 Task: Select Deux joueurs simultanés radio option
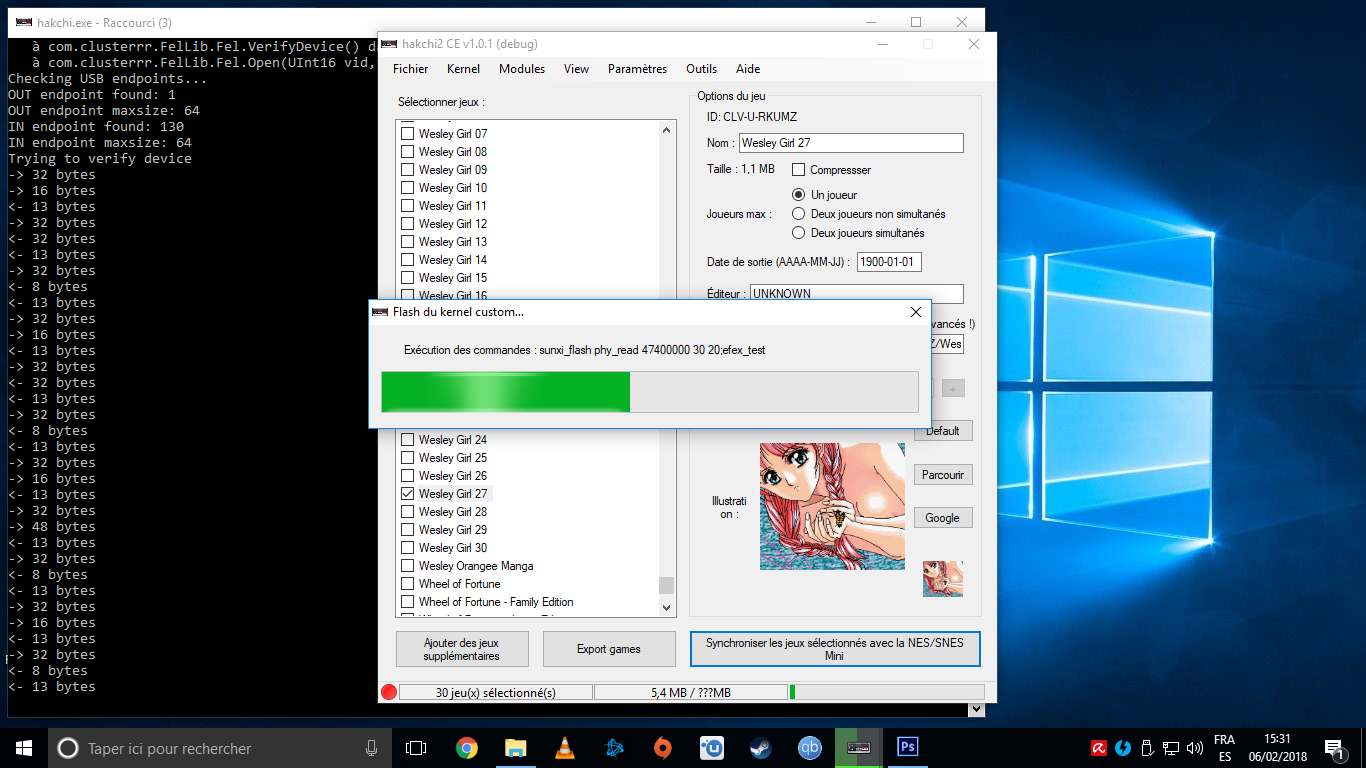tap(799, 233)
